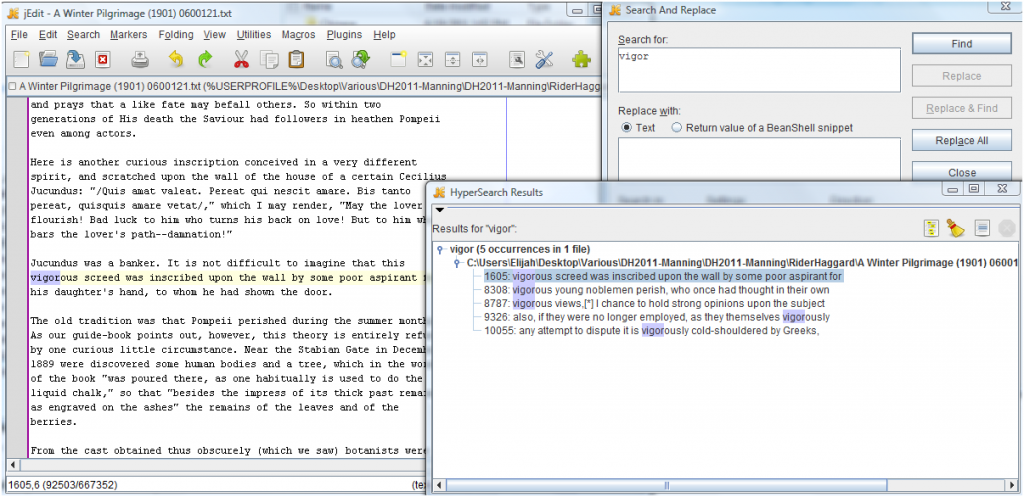Click the Replace & Find button
Screen dimensions: 1024x497
[x=961, y=108]
